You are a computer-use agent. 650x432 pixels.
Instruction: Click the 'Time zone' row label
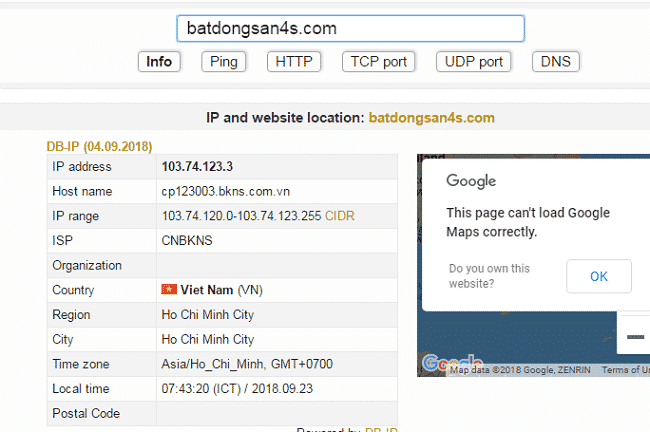pos(81,364)
